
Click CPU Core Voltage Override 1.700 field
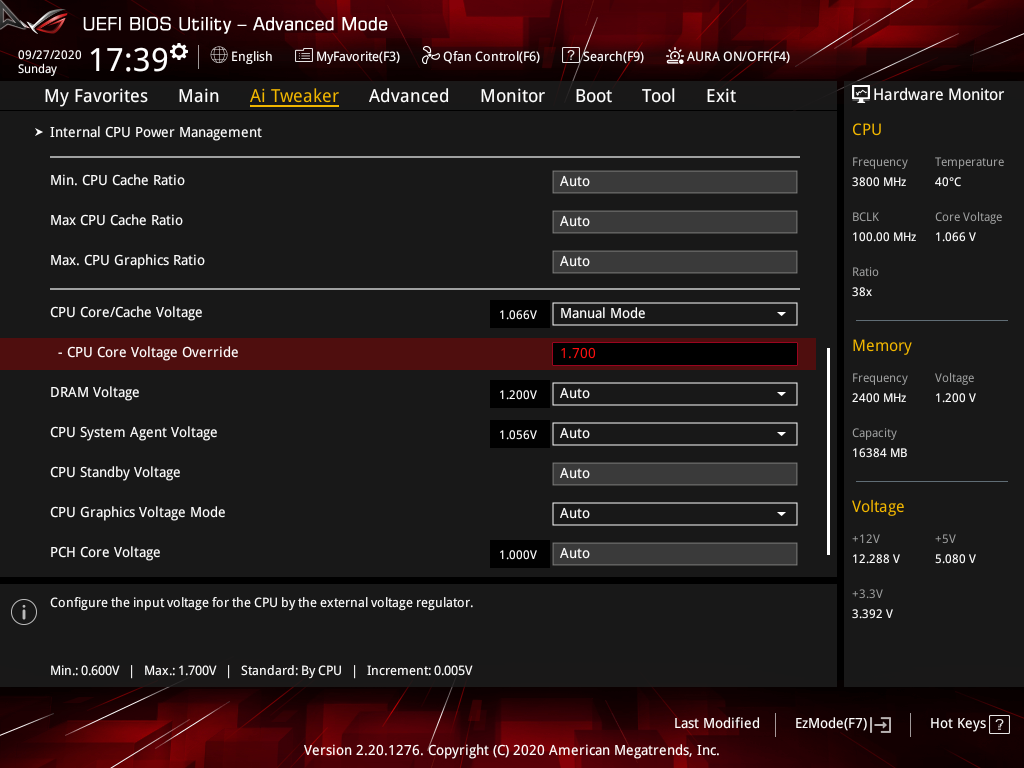675,353
